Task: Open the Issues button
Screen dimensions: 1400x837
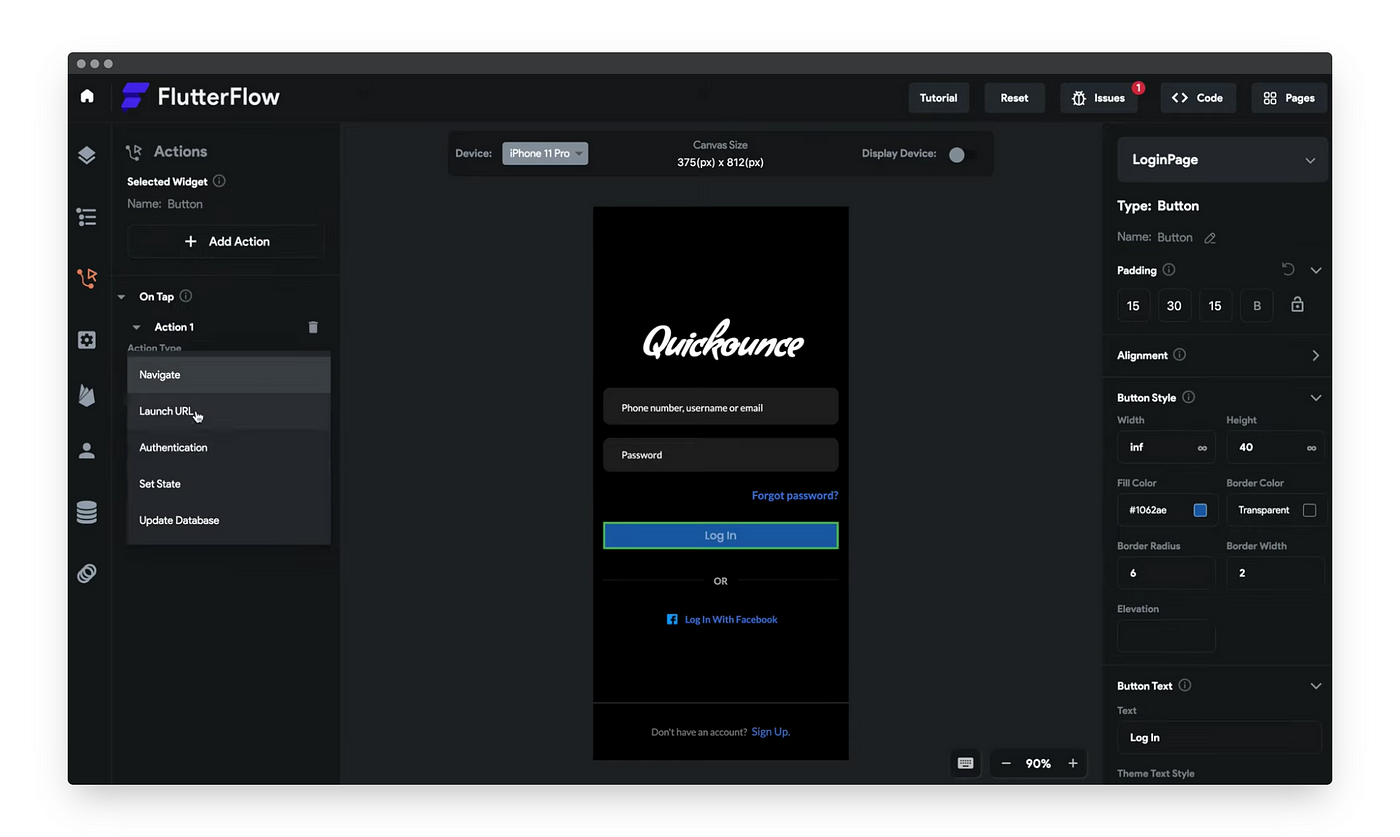Action: click(1098, 98)
